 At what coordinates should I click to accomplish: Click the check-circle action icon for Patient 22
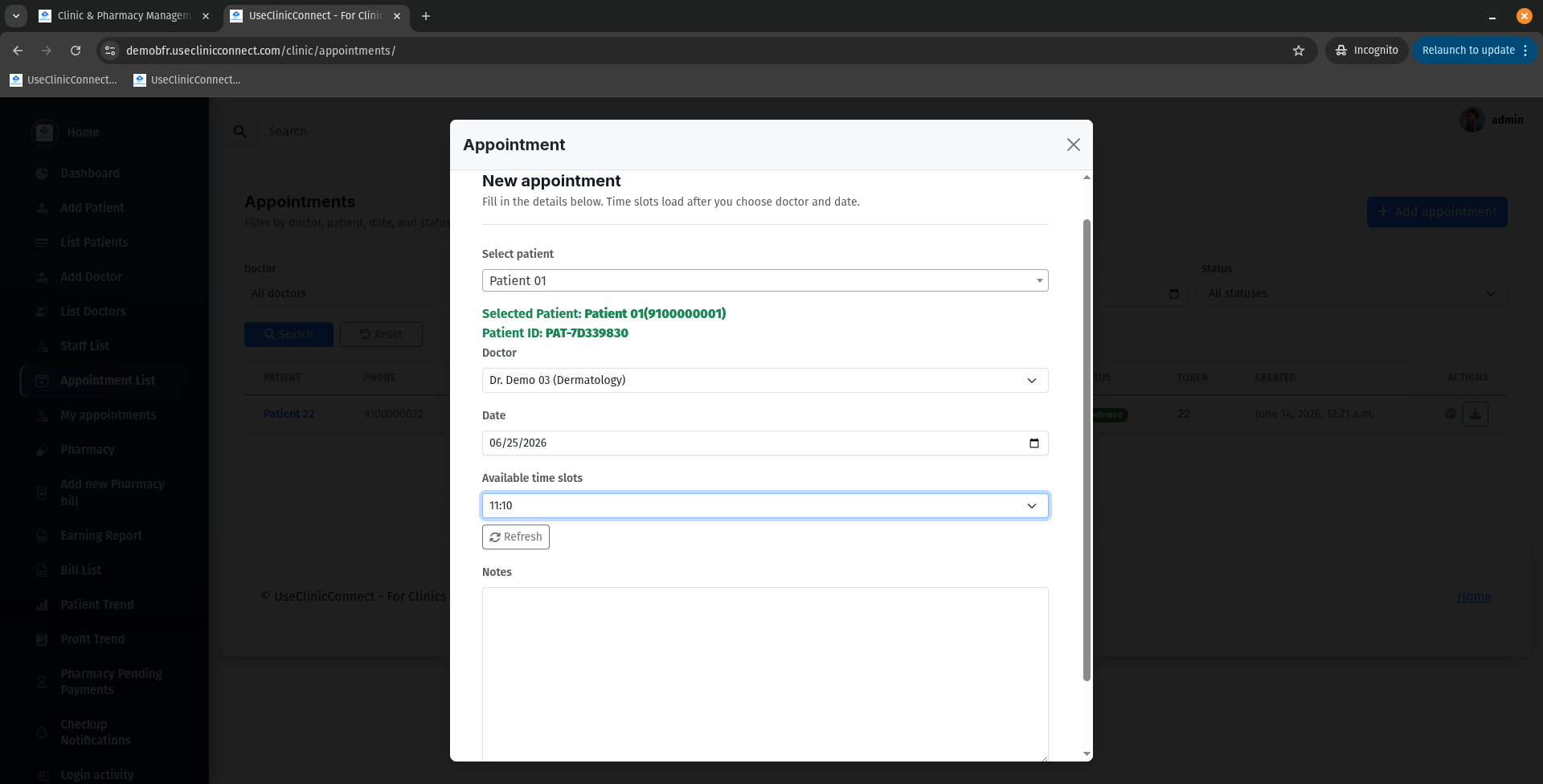[x=1451, y=414]
